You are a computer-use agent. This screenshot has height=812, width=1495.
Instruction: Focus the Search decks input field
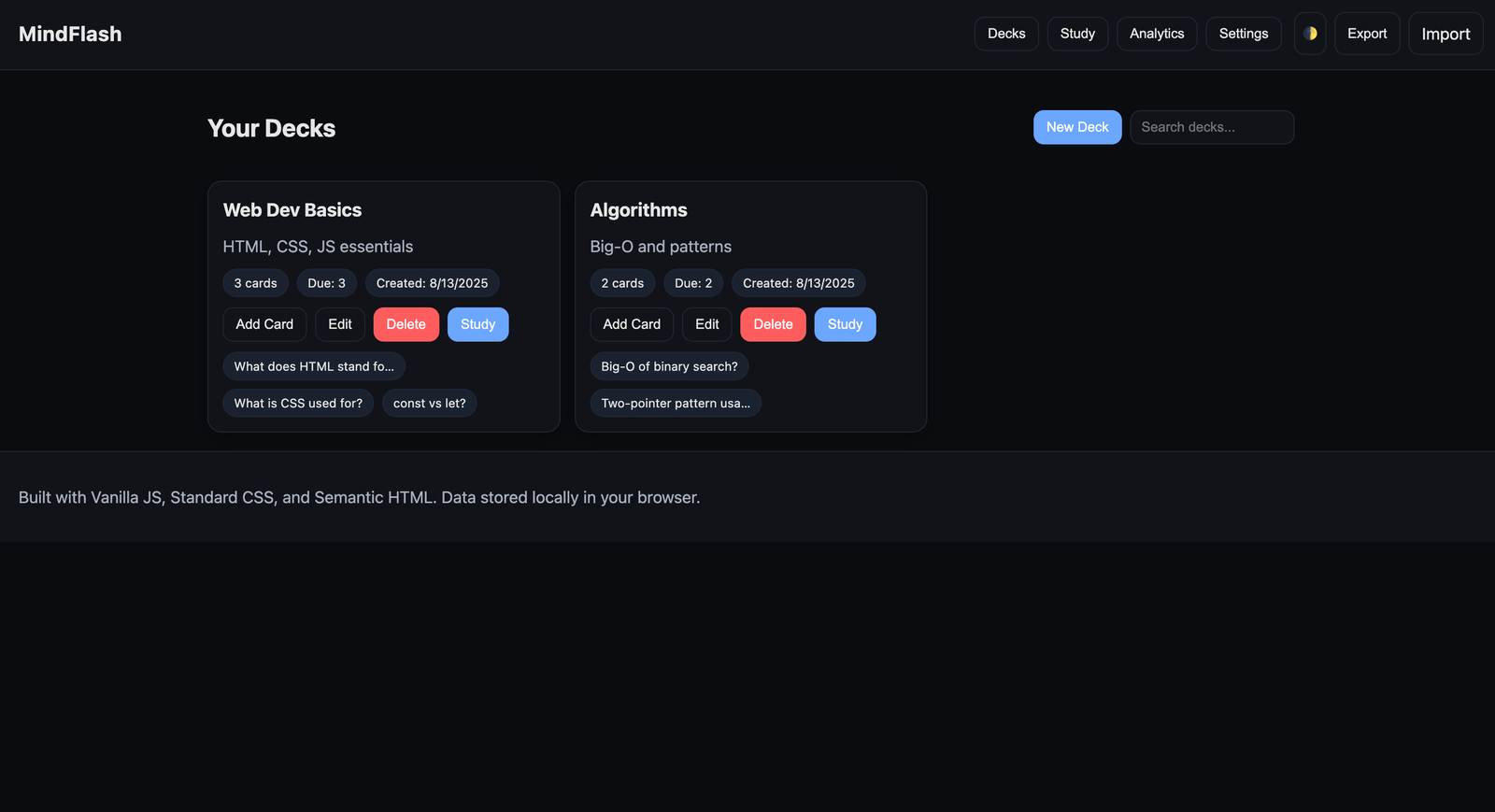pyautogui.click(x=1211, y=127)
